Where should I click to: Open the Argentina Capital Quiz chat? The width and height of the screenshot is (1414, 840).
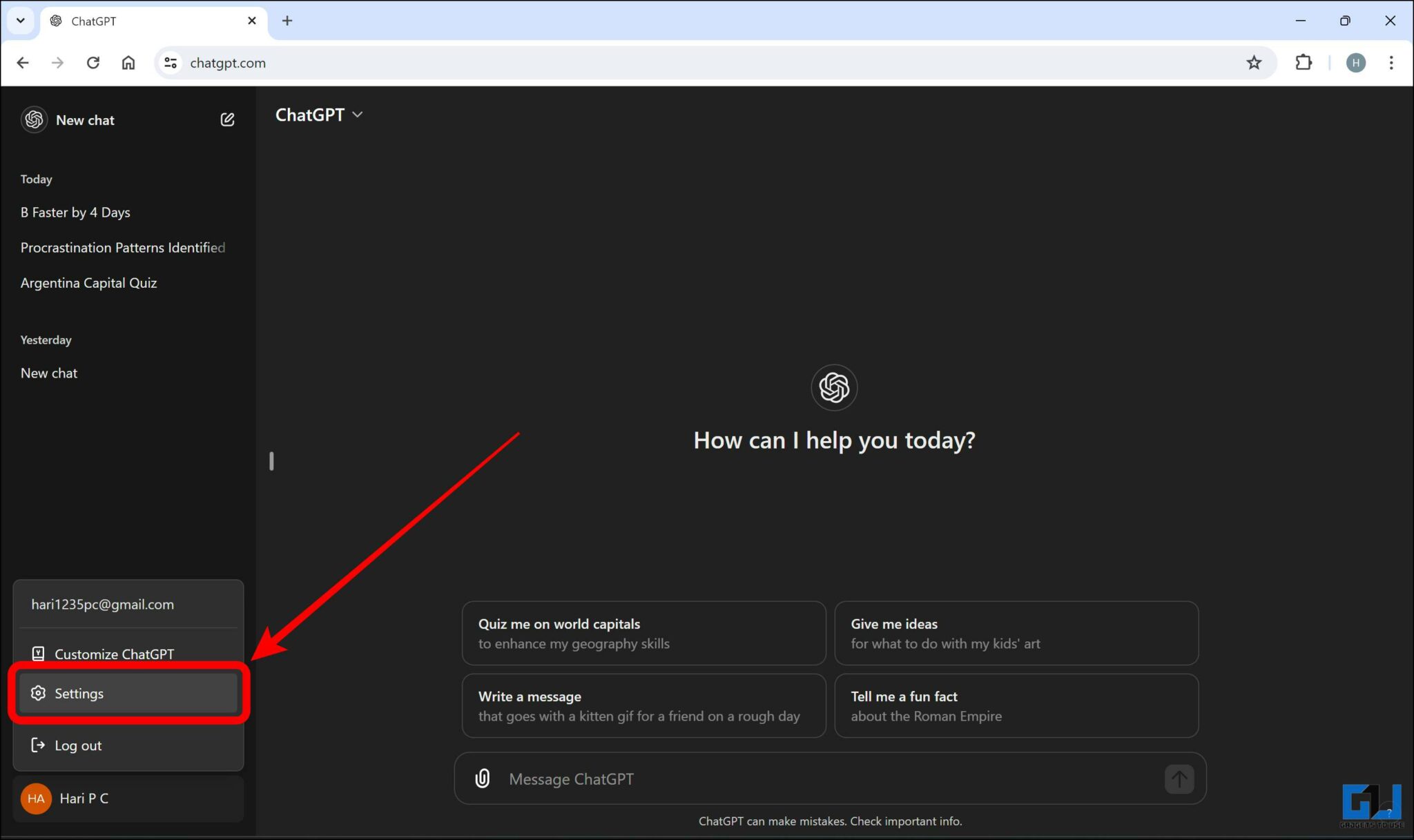point(88,283)
